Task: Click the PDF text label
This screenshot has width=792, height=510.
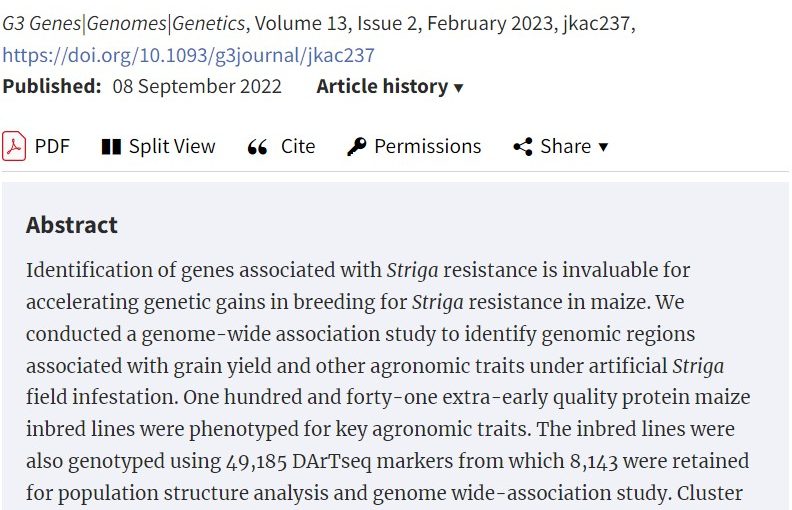Action: pyautogui.click(x=52, y=146)
